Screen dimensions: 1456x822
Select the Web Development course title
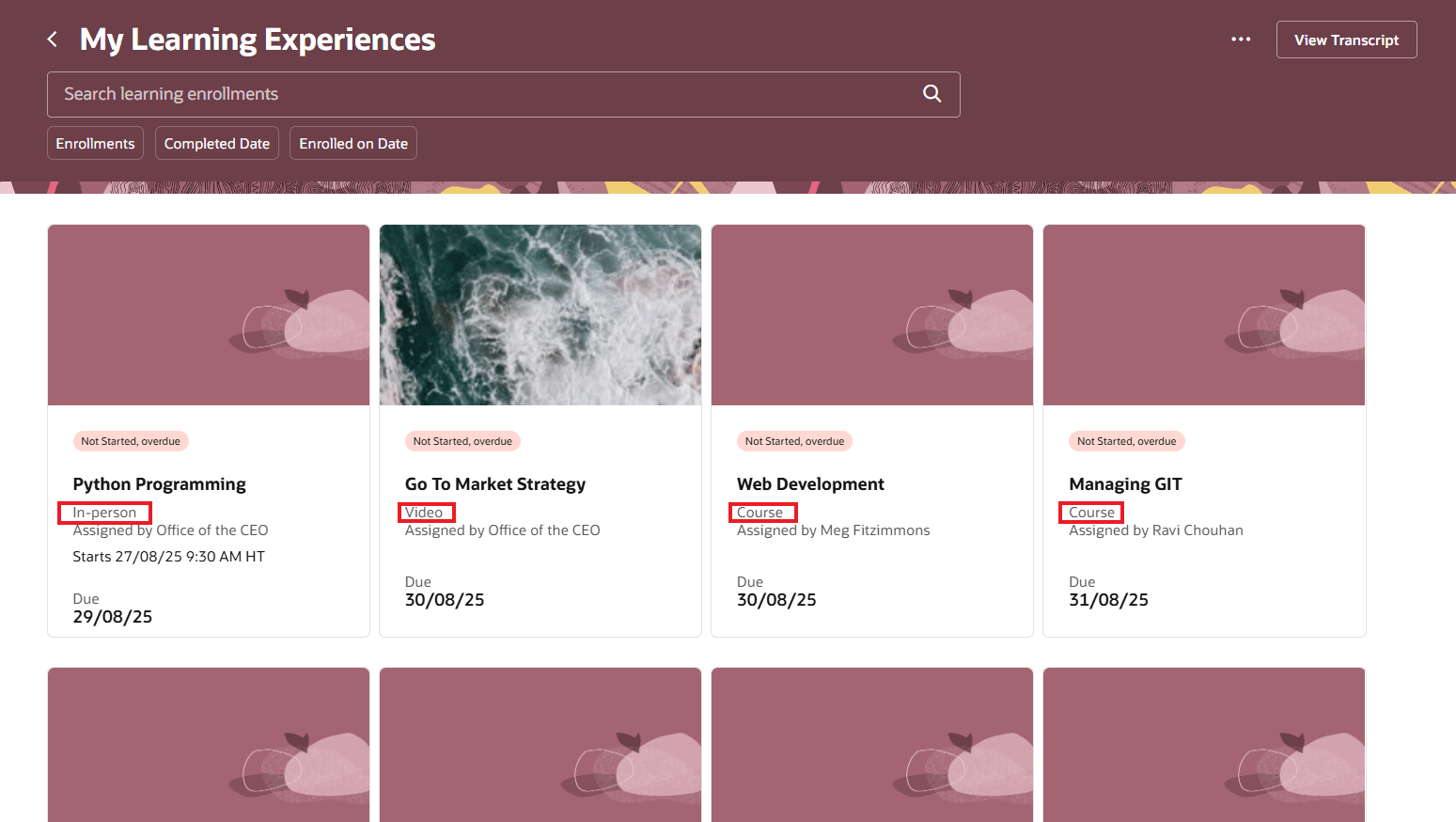coord(810,483)
